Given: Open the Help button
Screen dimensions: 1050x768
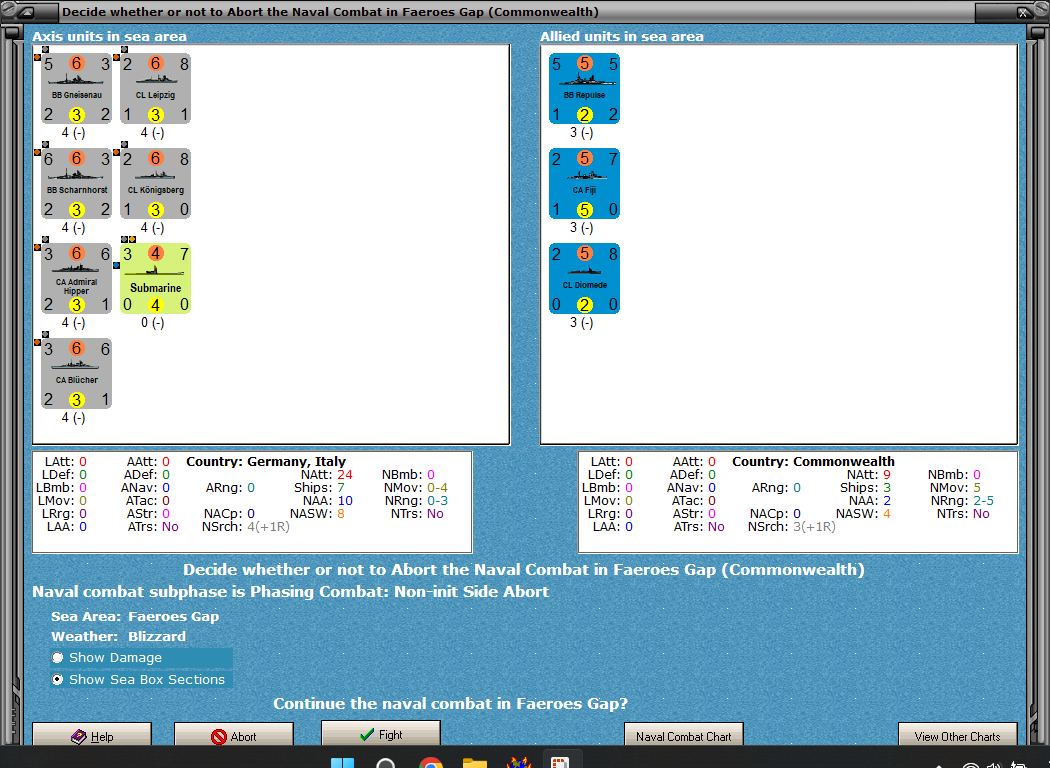Looking at the screenshot, I should pos(92,736).
